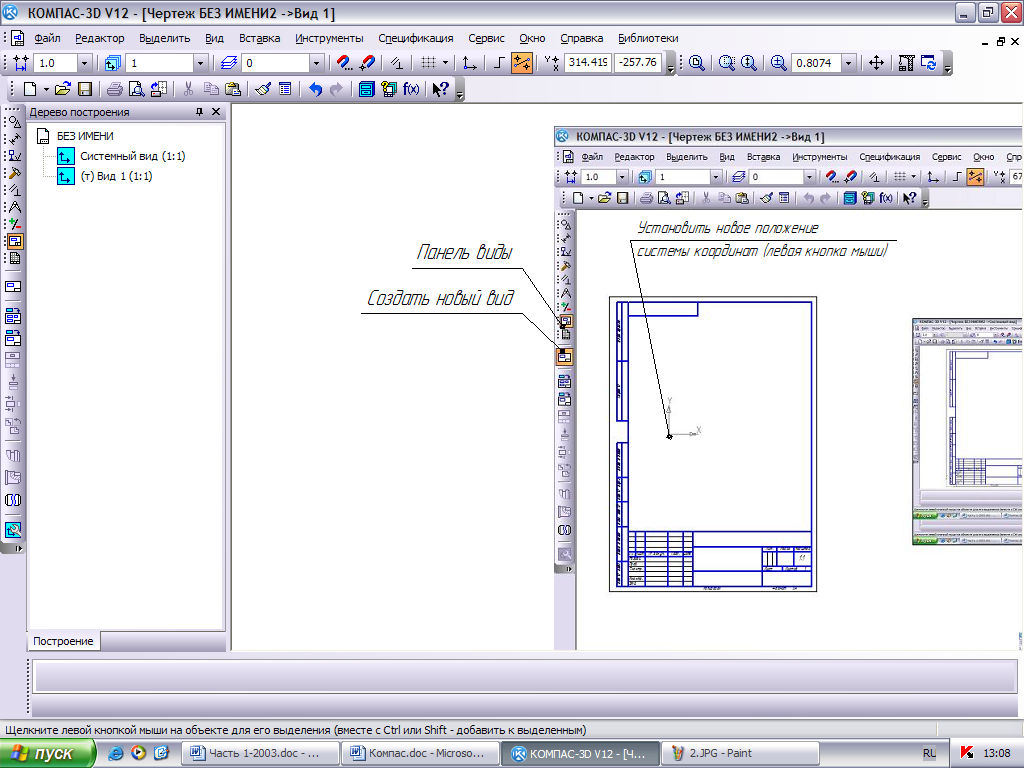This screenshot has width=1024, height=768.
Task: Click the Refresh view icon
Action: coord(929,63)
